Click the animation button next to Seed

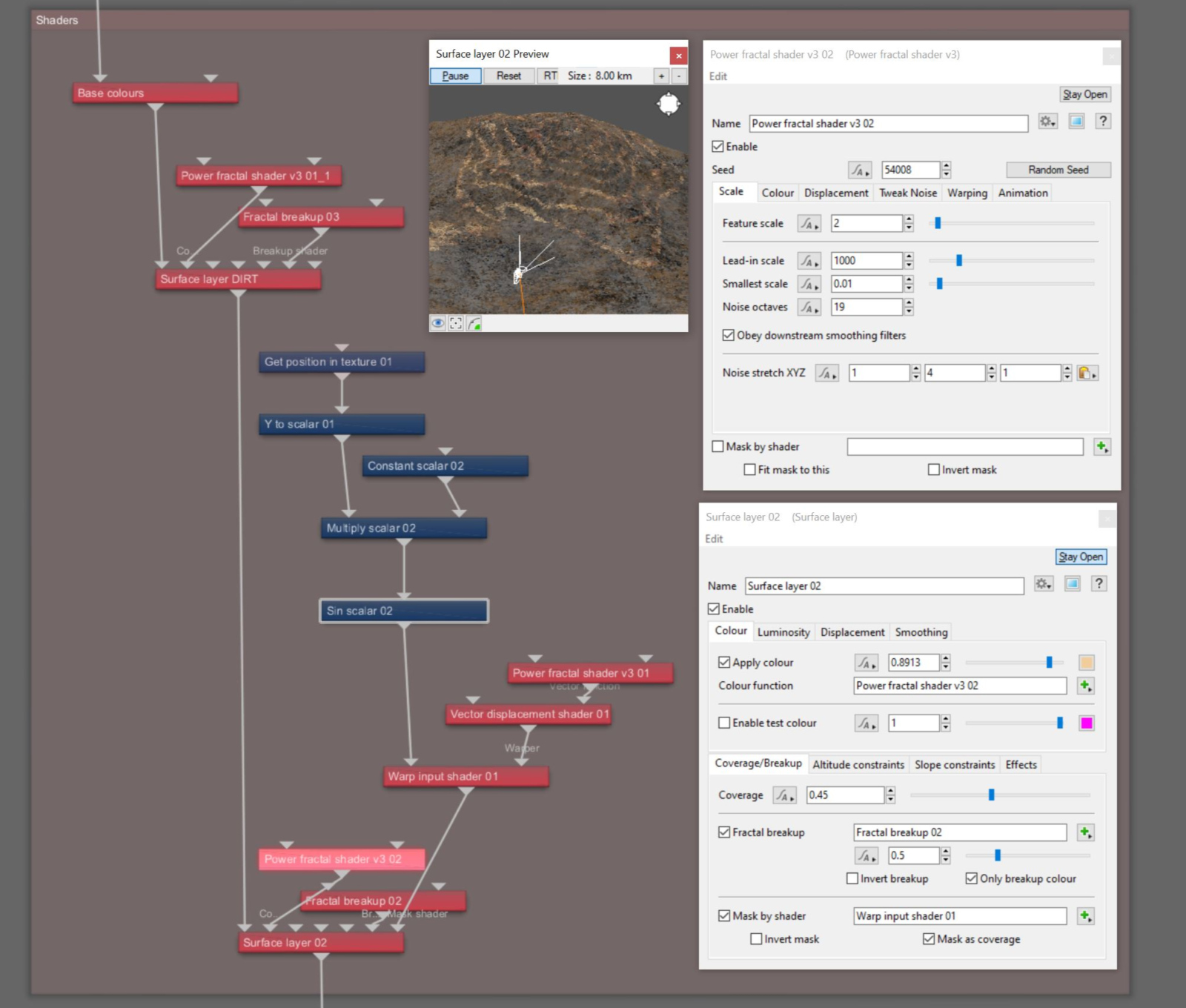click(x=860, y=170)
